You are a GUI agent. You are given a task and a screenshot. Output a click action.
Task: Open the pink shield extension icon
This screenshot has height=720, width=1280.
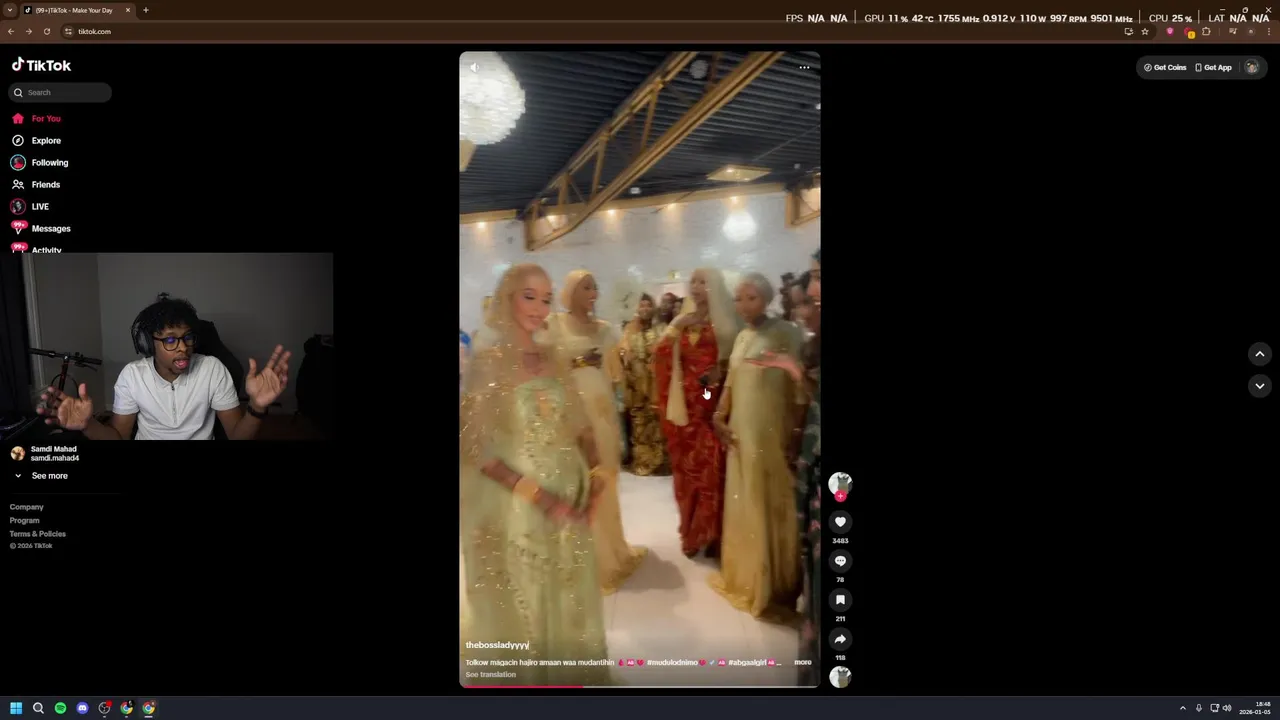[x=1170, y=32]
